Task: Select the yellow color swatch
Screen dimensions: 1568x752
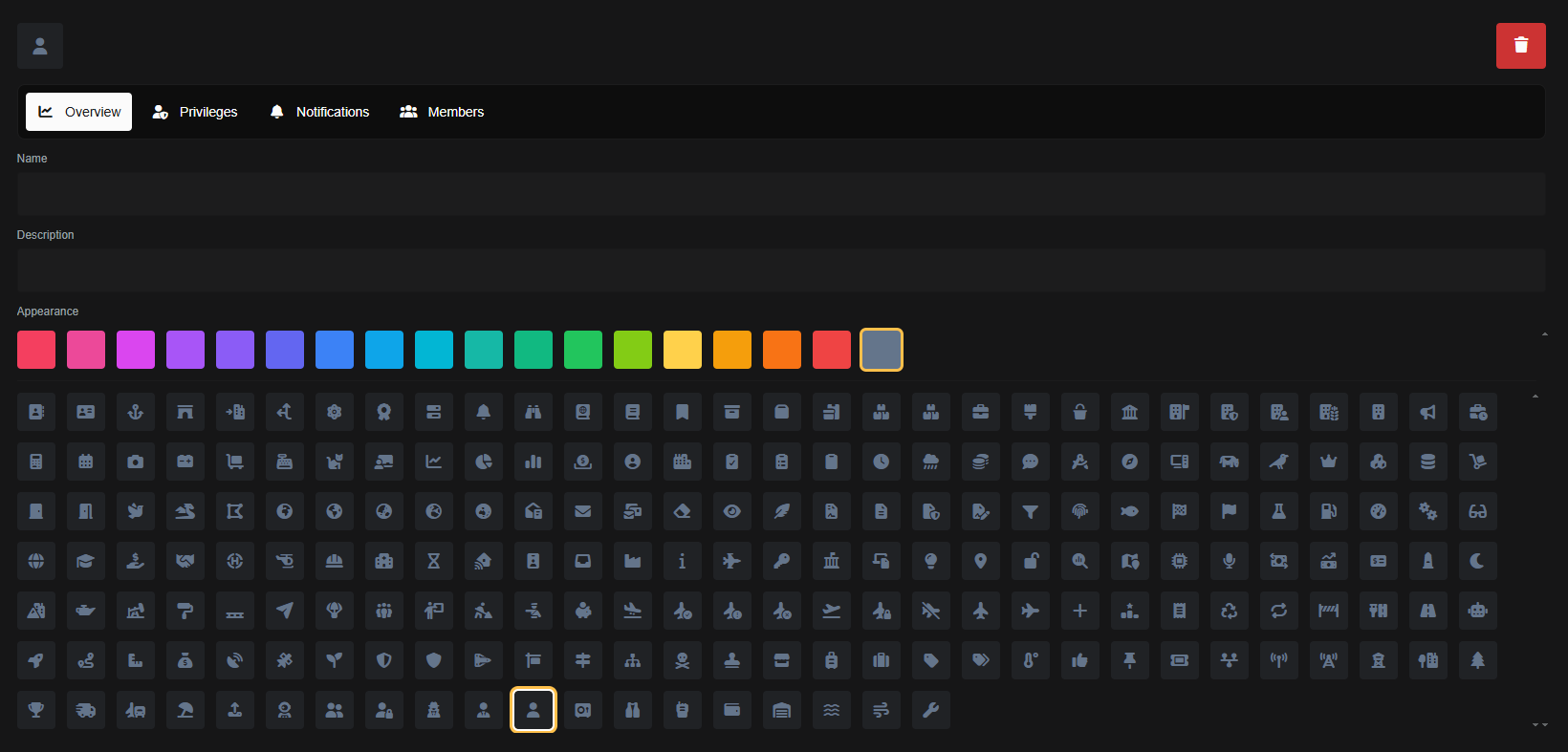Action: point(683,350)
